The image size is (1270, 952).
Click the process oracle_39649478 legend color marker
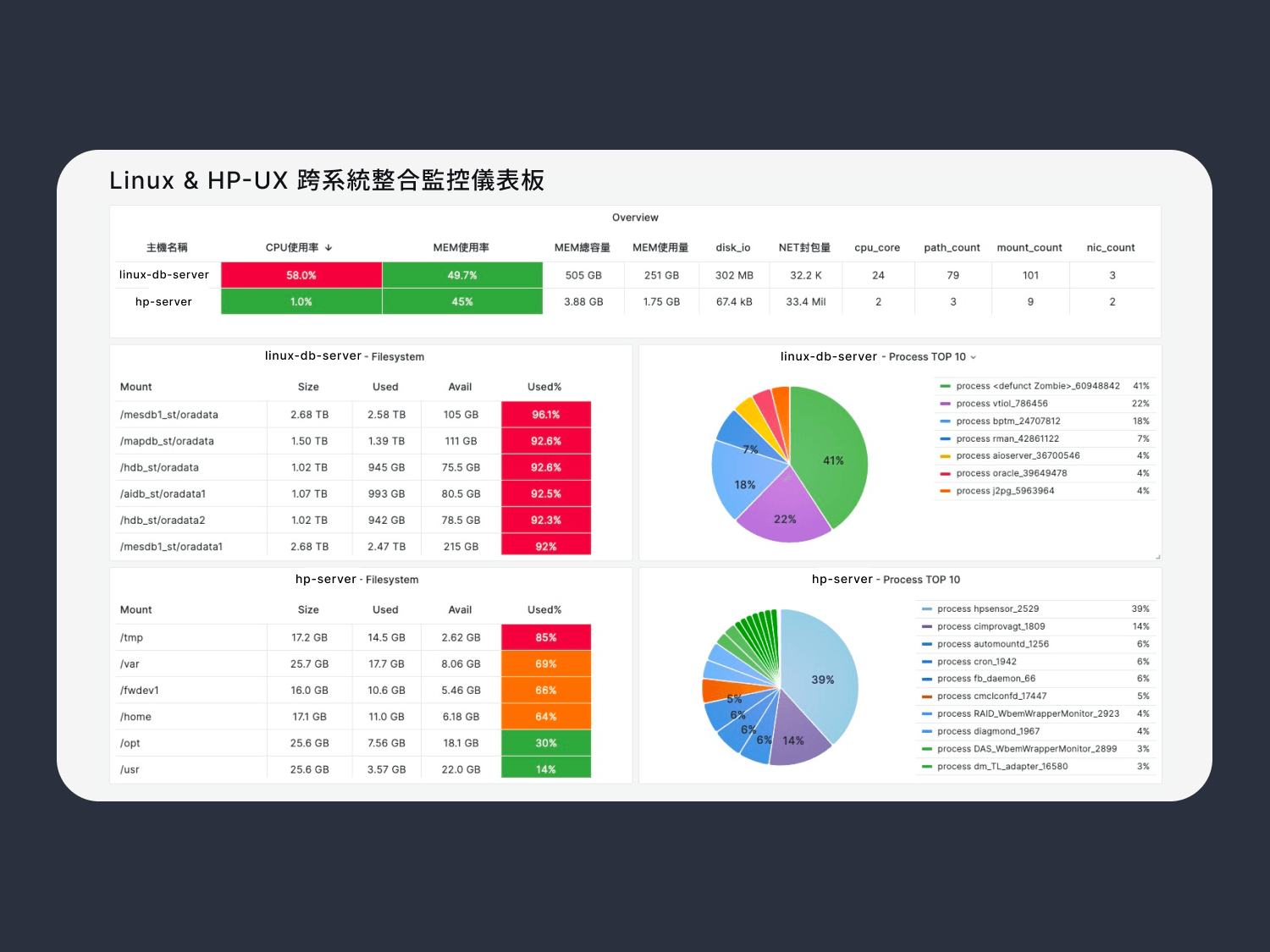[x=945, y=474]
